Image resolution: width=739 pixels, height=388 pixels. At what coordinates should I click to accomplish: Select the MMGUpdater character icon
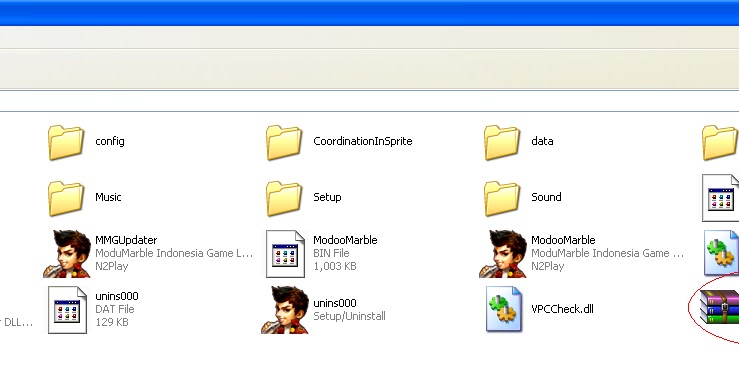point(66,254)
